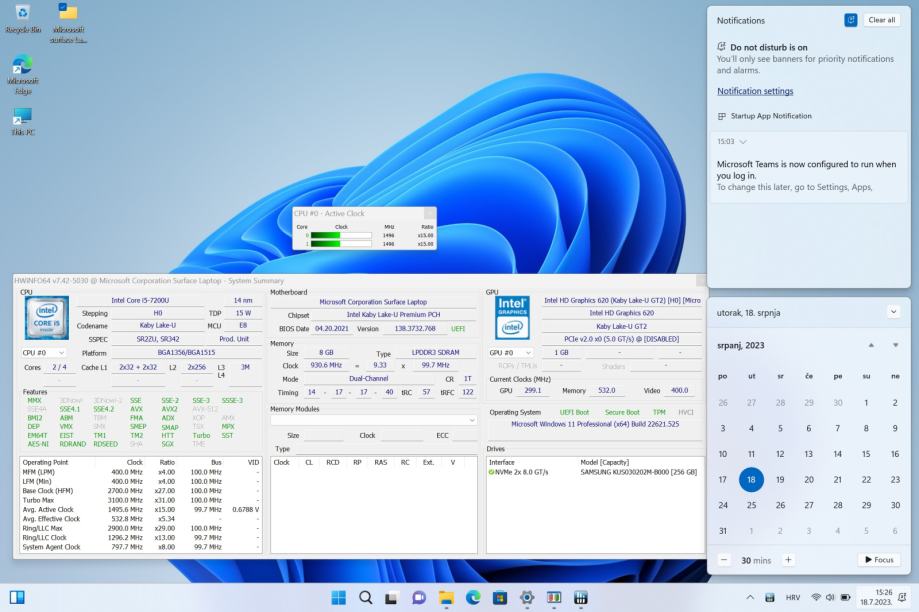Image resolution: width=919 pixels, height=612 pixels.
Task: Click the Intel Graphics logo
Action: pyautogui.click(x=512, y=317)
